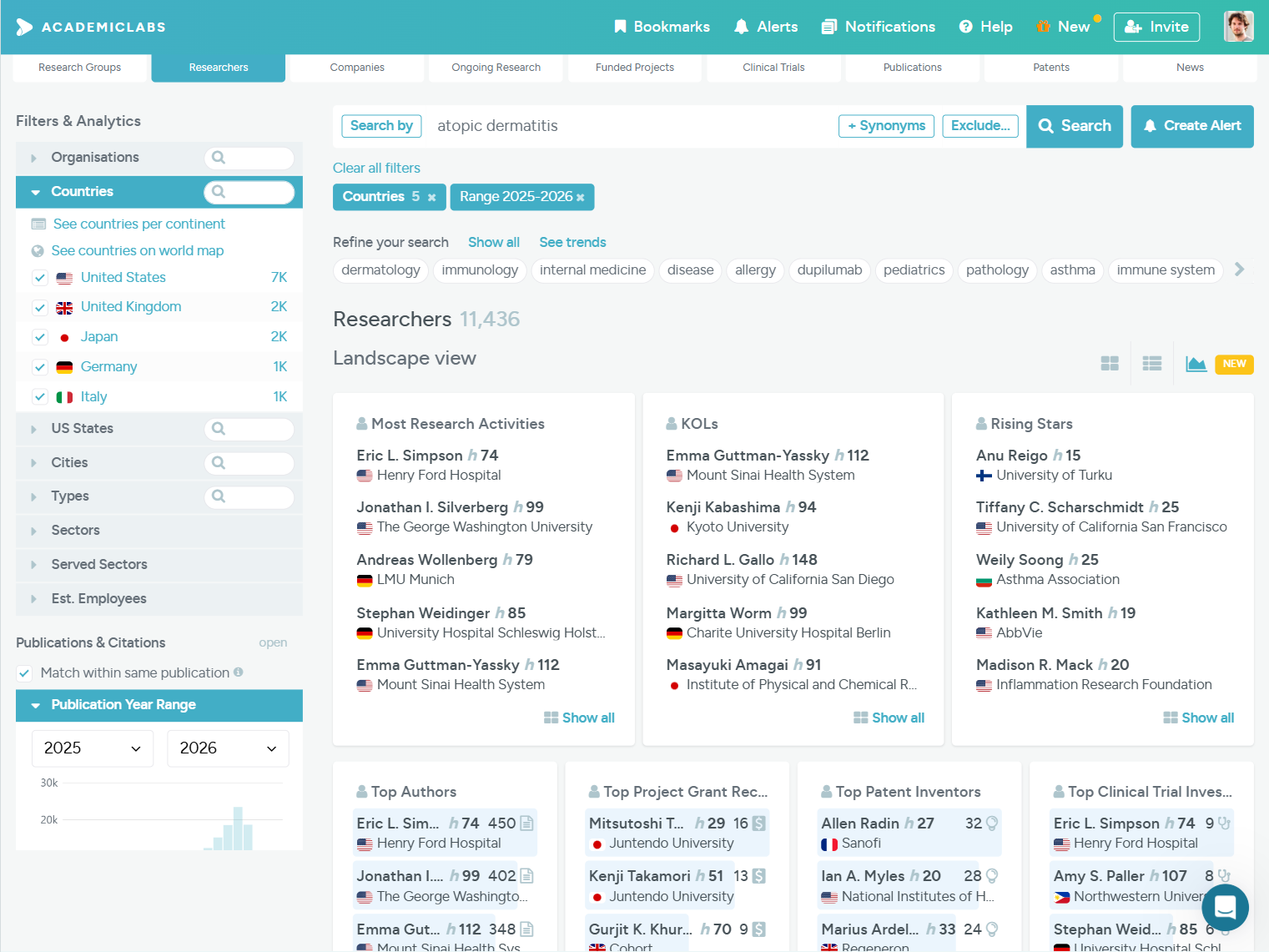
Task: Uncheck the Japan country filter
Action: pyautogui.click(x=40, y=337)
